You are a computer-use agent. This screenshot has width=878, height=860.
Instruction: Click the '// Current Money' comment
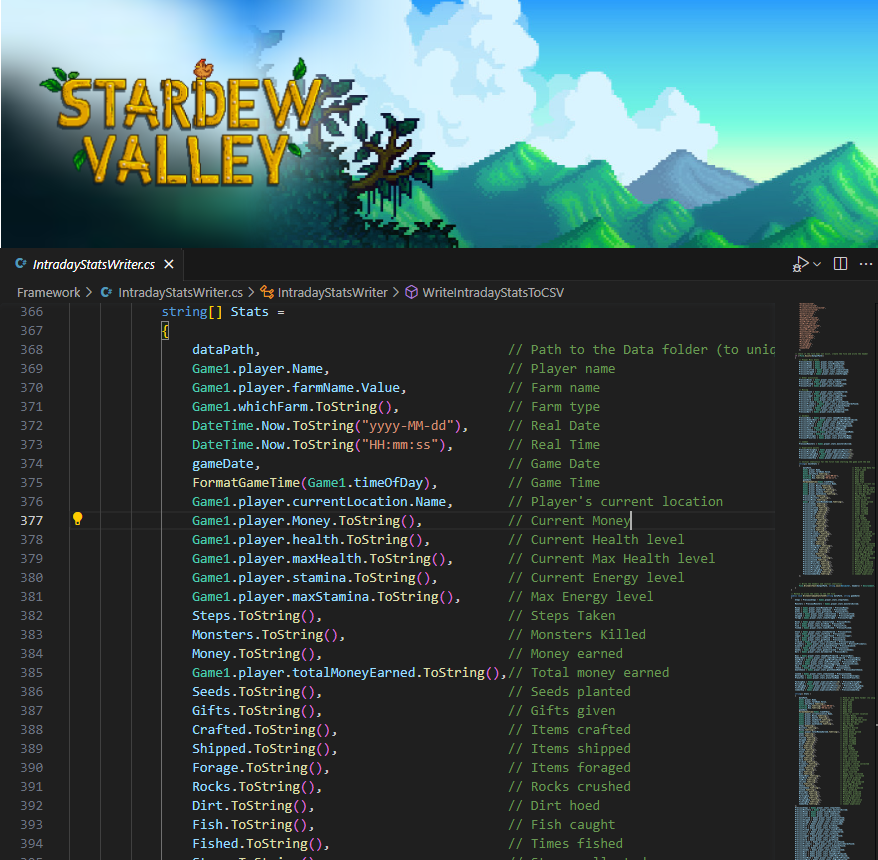coord(569,521)
